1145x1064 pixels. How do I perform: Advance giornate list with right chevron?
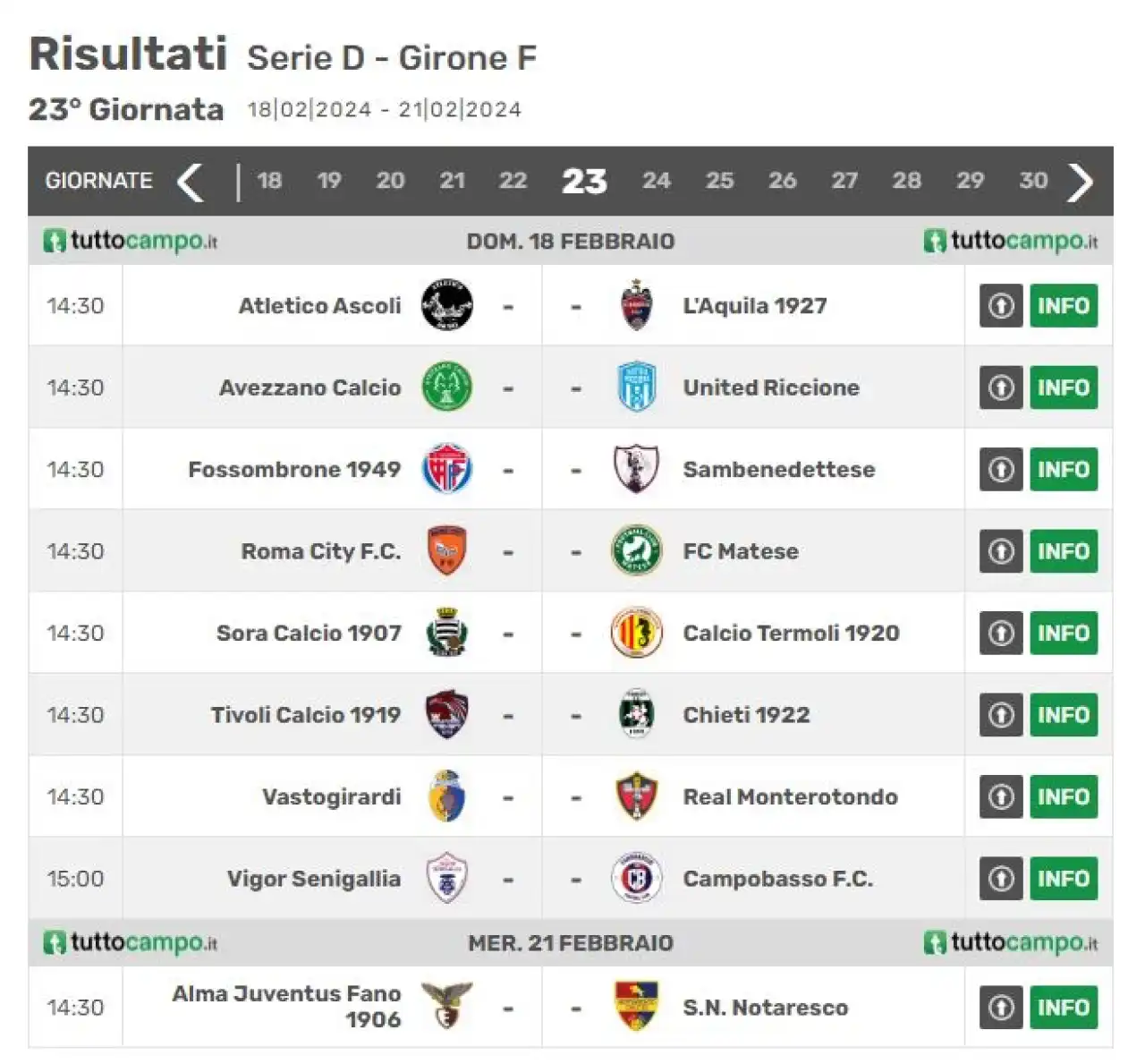(1081, 182)
